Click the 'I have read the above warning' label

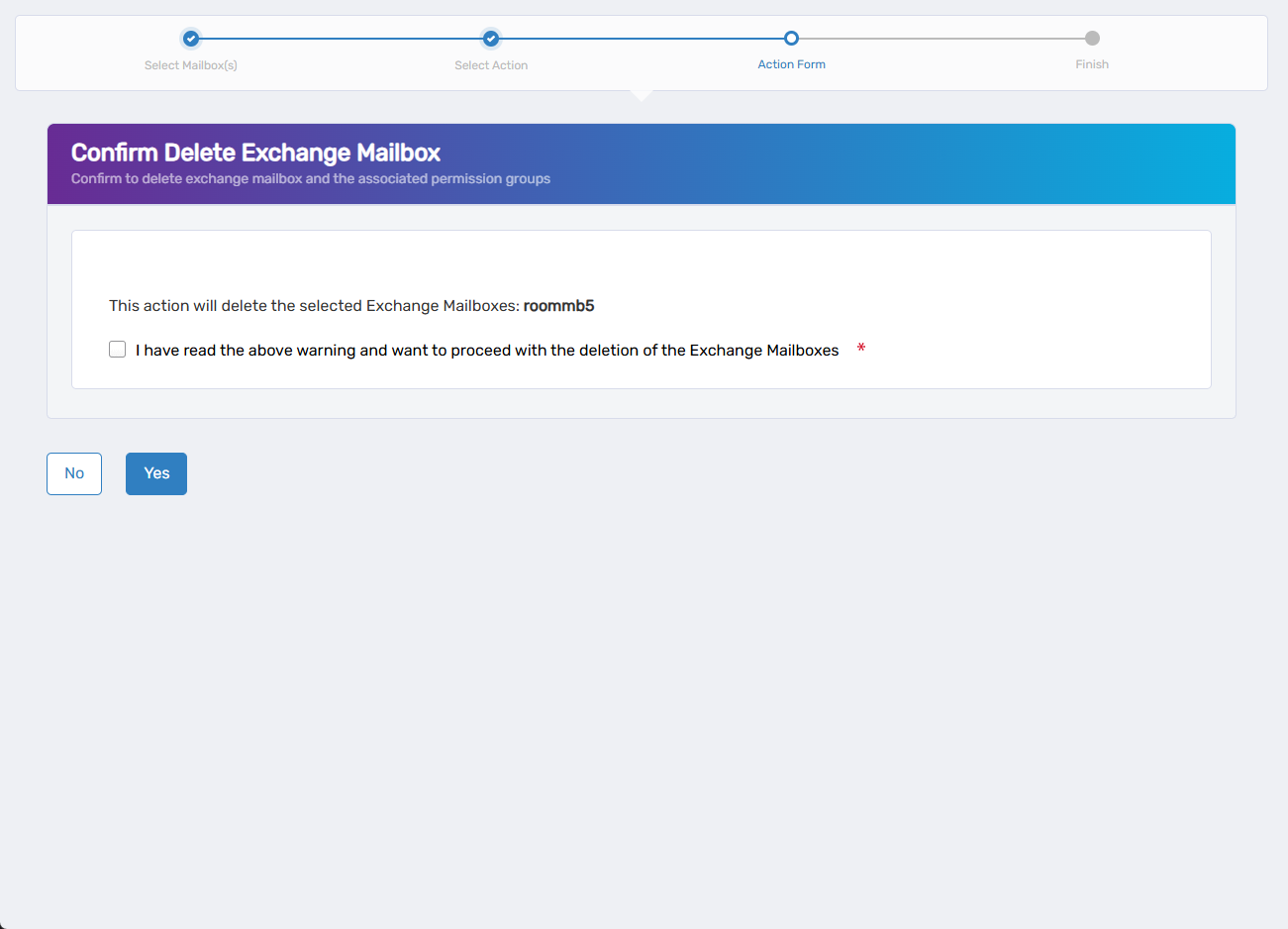click(x=486, y=351)
